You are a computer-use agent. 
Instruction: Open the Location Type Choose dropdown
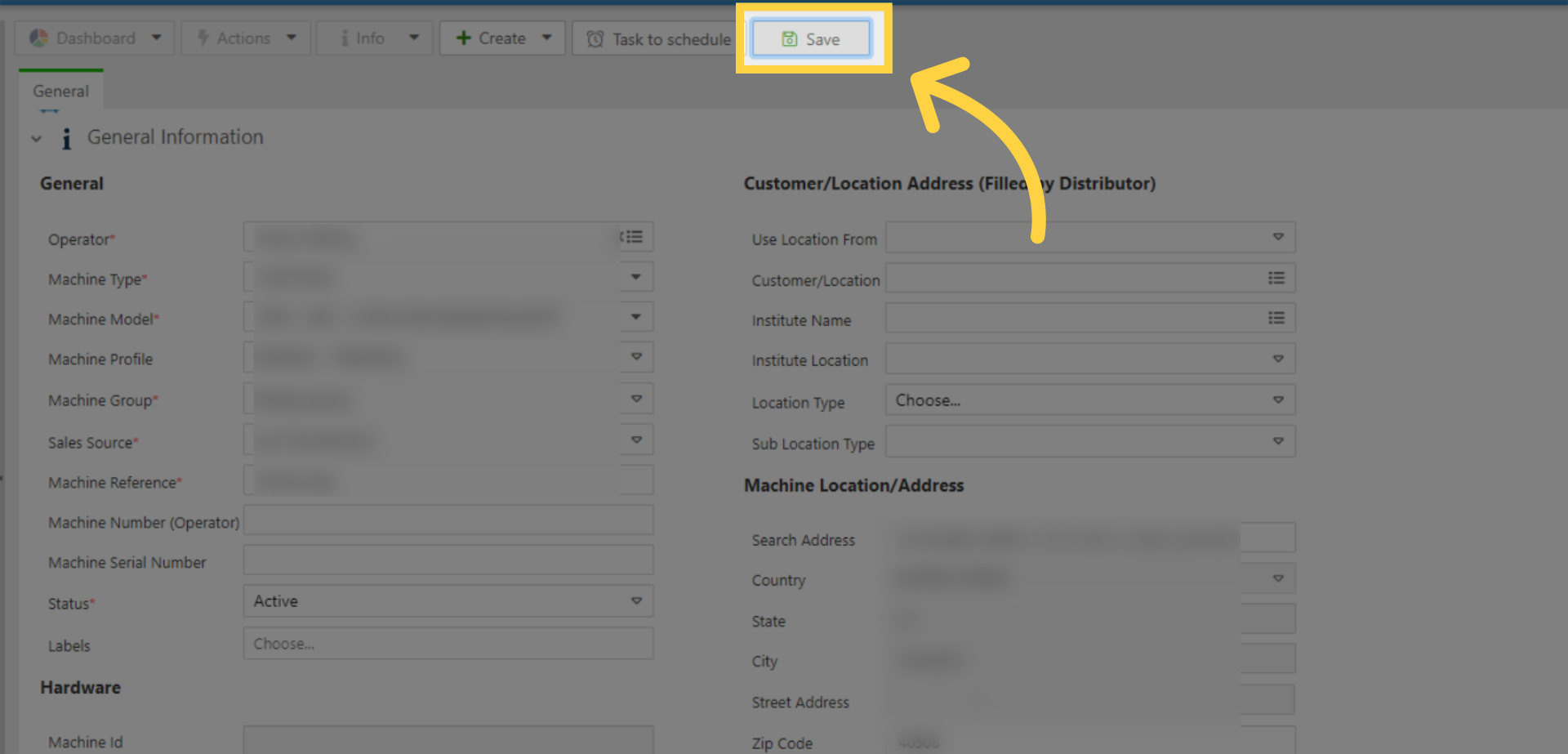coord(1090,400)
